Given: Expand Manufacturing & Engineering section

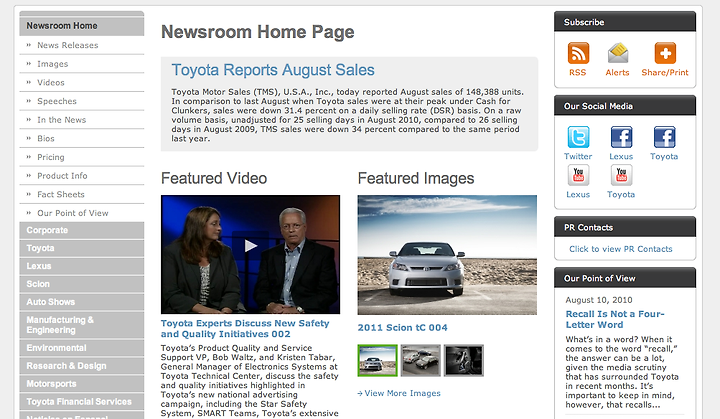Looking at the screenshot, I should tap(82, 325).
